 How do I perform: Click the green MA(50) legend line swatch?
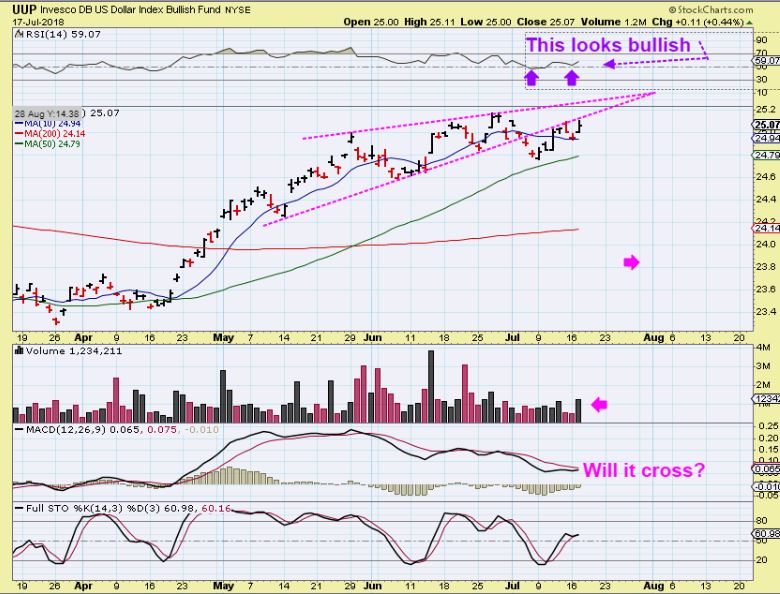[19, 144]
